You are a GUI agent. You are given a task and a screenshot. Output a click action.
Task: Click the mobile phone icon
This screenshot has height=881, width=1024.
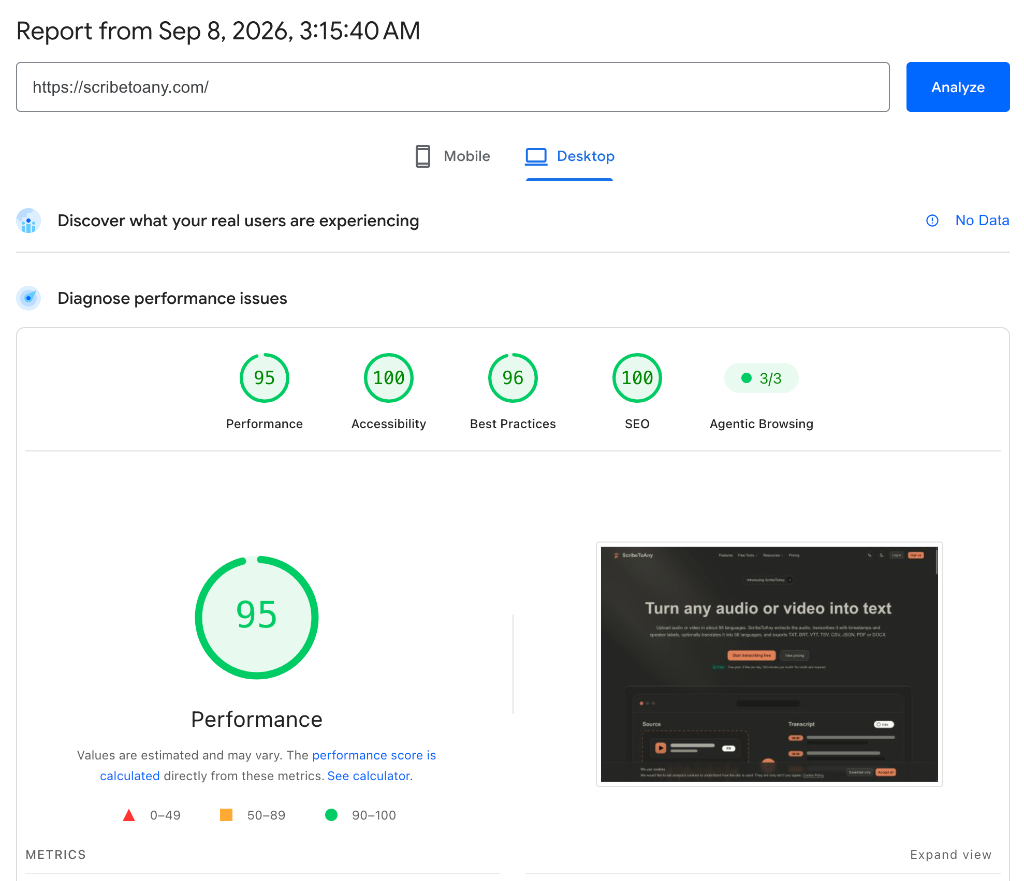pos(423,156)
